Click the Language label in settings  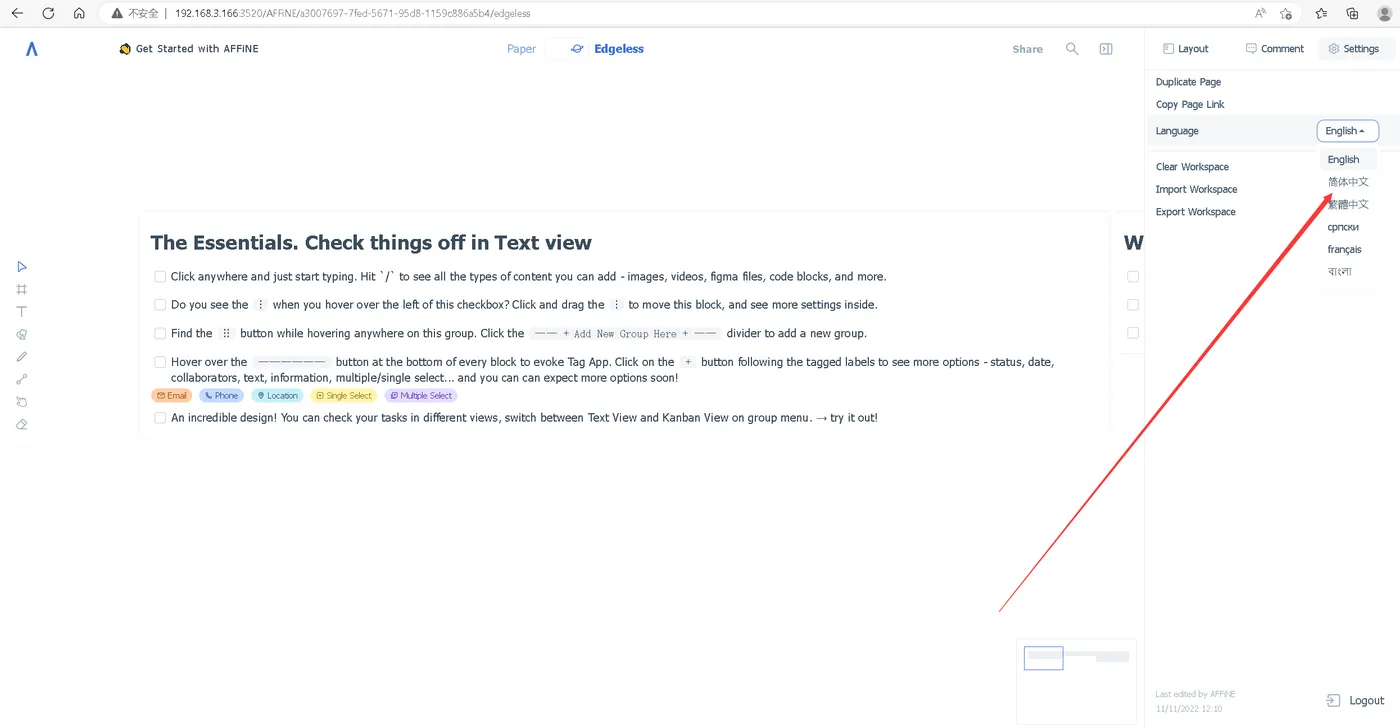click(x=1177, y=131)
